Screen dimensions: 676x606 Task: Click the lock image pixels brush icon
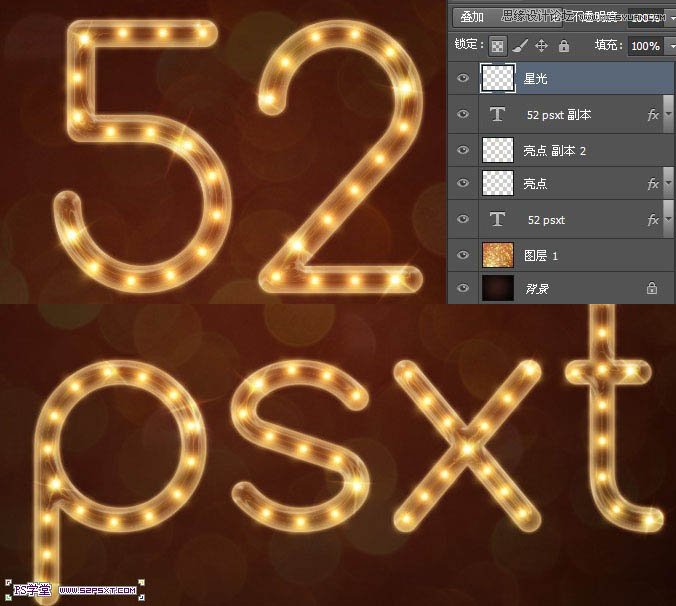click(520, 46)
